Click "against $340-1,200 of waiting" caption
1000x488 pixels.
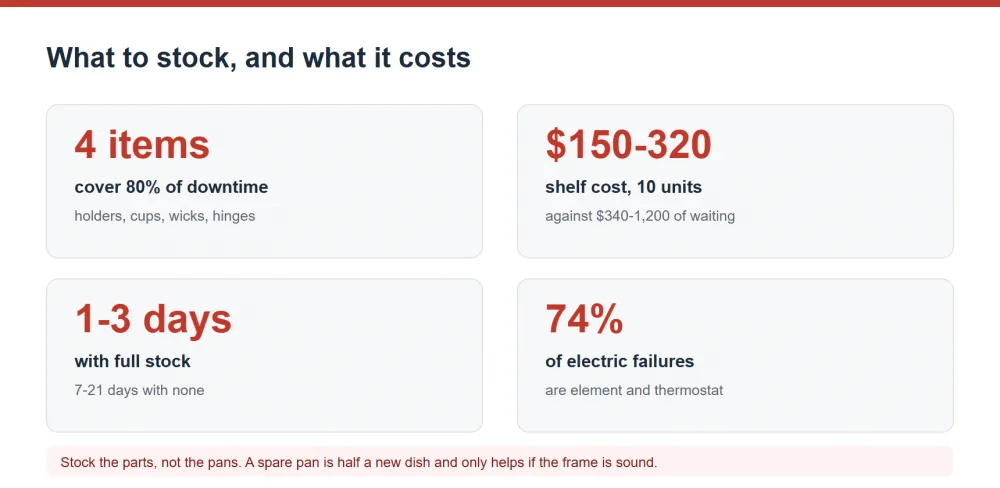640,216
